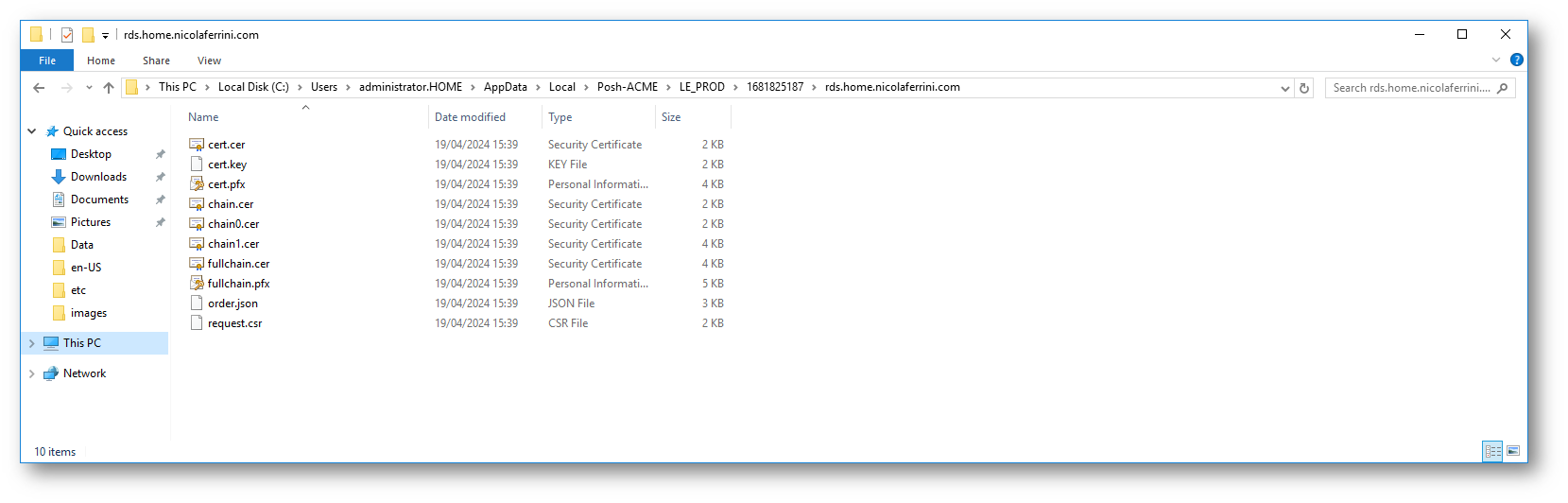Select the chain0.cer file icon

(197, 224)
